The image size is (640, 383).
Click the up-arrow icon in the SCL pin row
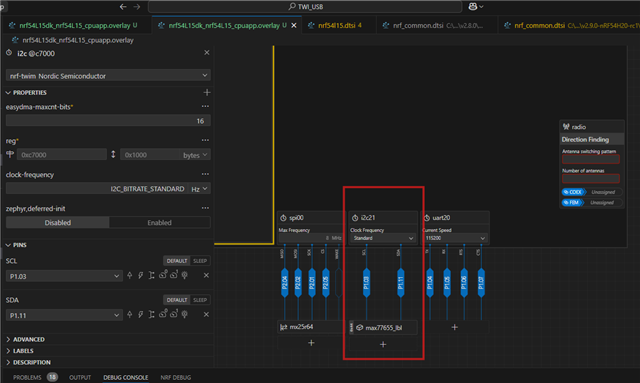click(x=129, y=275)
